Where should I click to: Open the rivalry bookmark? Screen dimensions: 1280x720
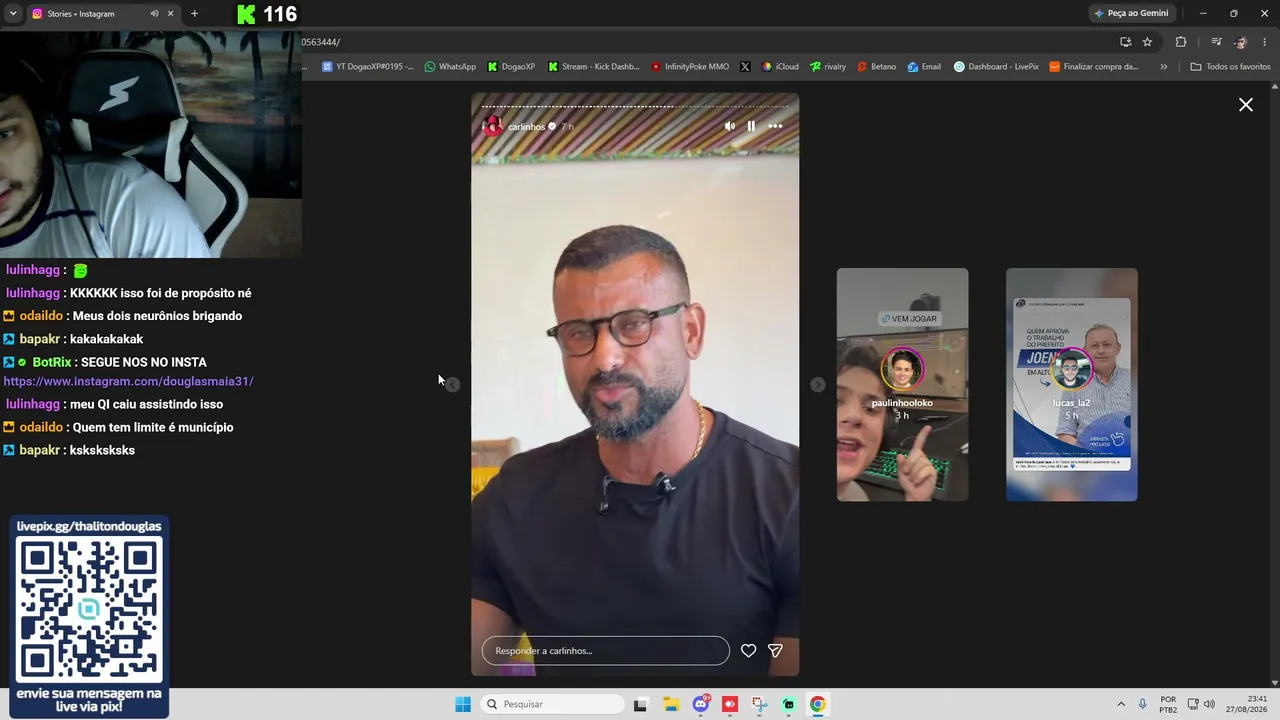tap(828, 67)
